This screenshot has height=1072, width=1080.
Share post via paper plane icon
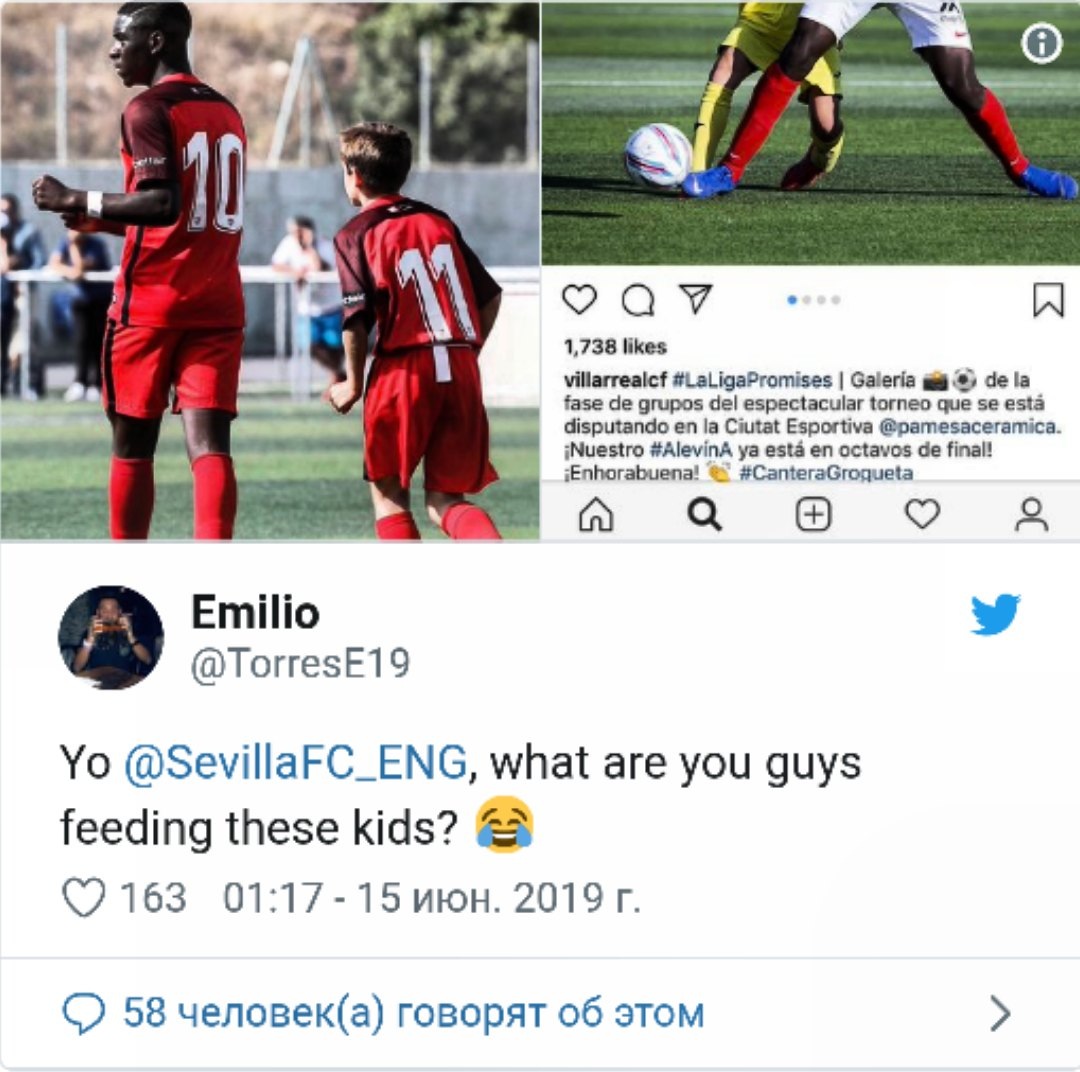pyautogui.click(x=695, y=299)
